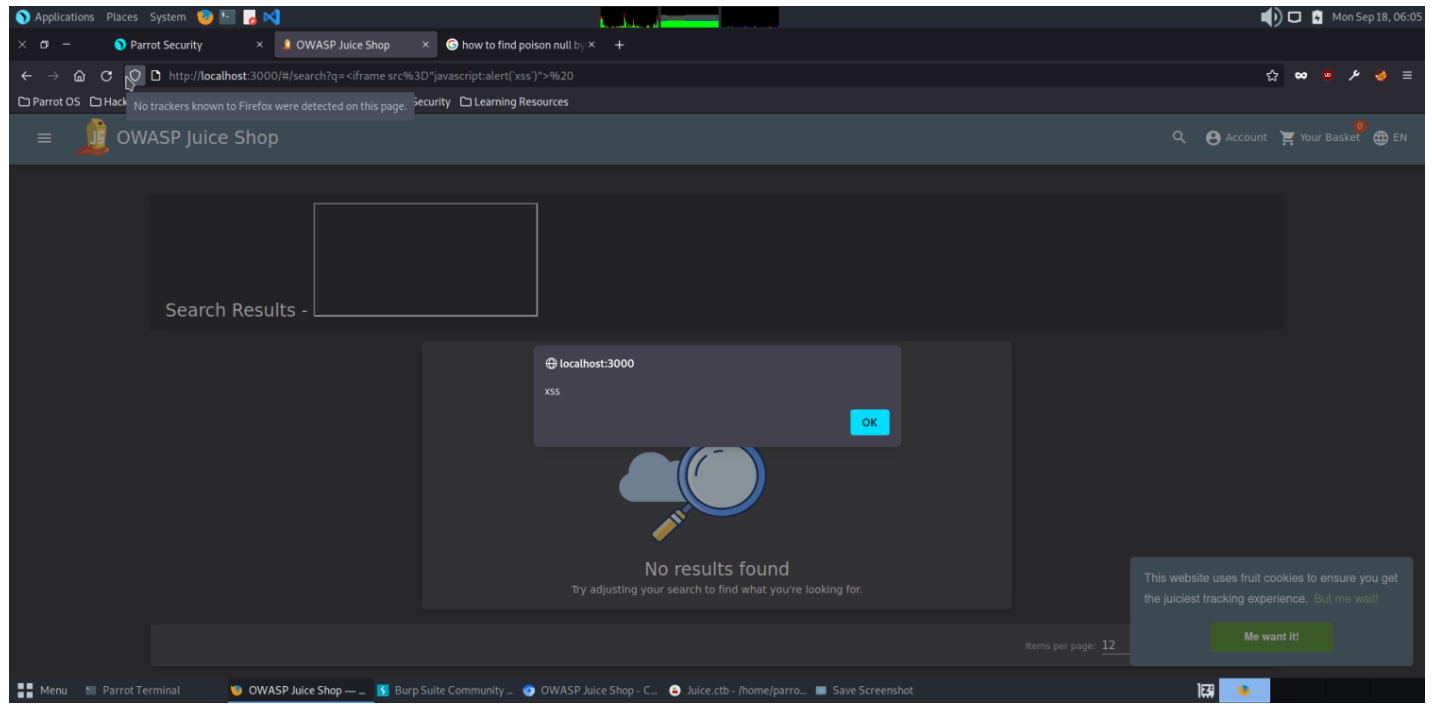
Task: Open the Account menu
Action: click(1236, 138)
